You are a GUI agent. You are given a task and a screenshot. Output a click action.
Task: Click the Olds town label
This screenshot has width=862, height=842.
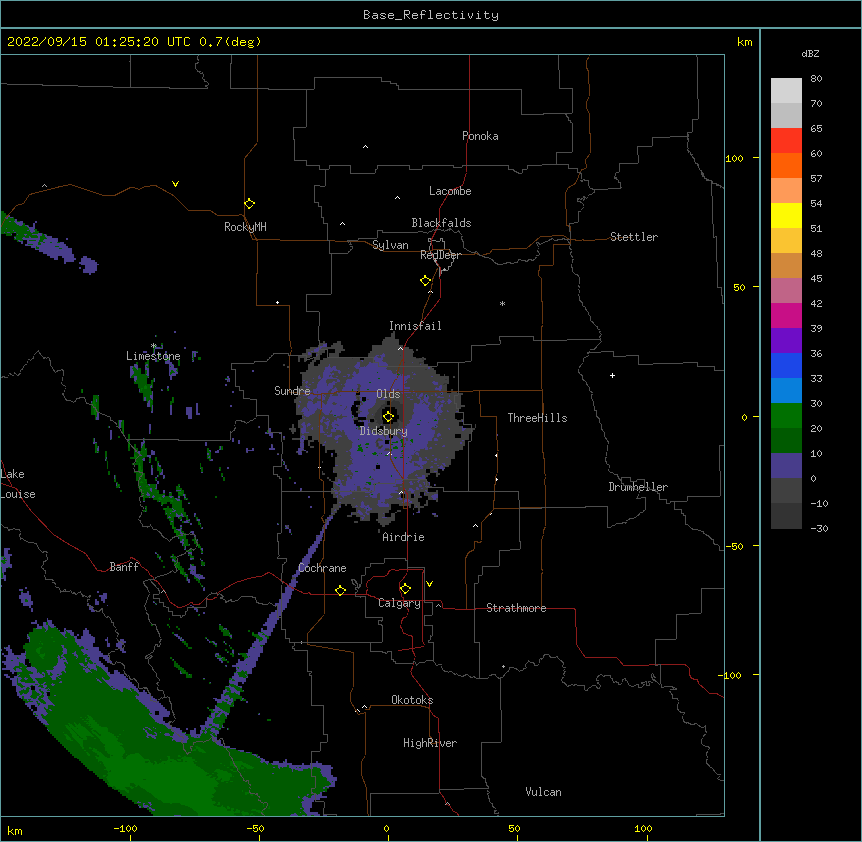(388, 394)
